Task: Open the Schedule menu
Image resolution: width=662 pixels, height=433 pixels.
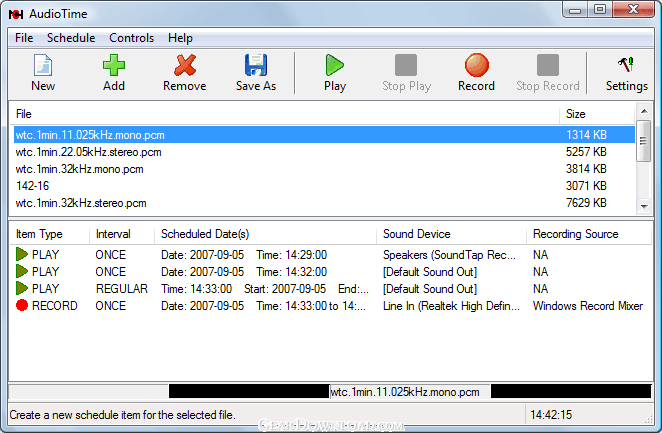Action: 71,38
